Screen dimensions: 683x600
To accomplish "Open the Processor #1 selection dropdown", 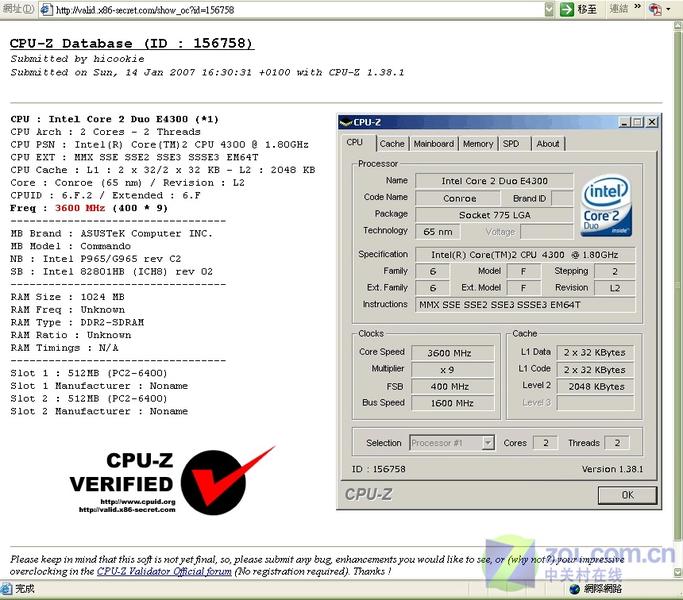I will click(x=488, y=443).
